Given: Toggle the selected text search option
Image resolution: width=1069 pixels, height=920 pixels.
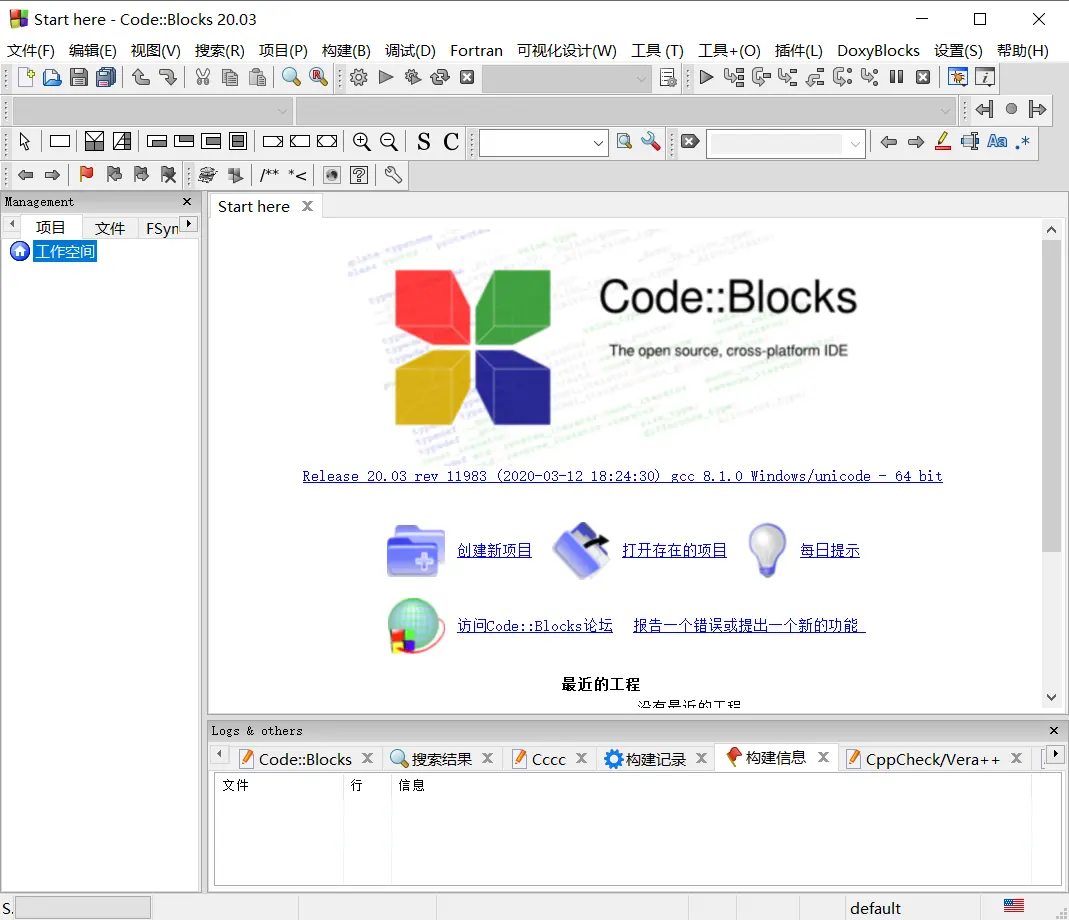Looking at the screenshot, I should click(x=969, y=142).
